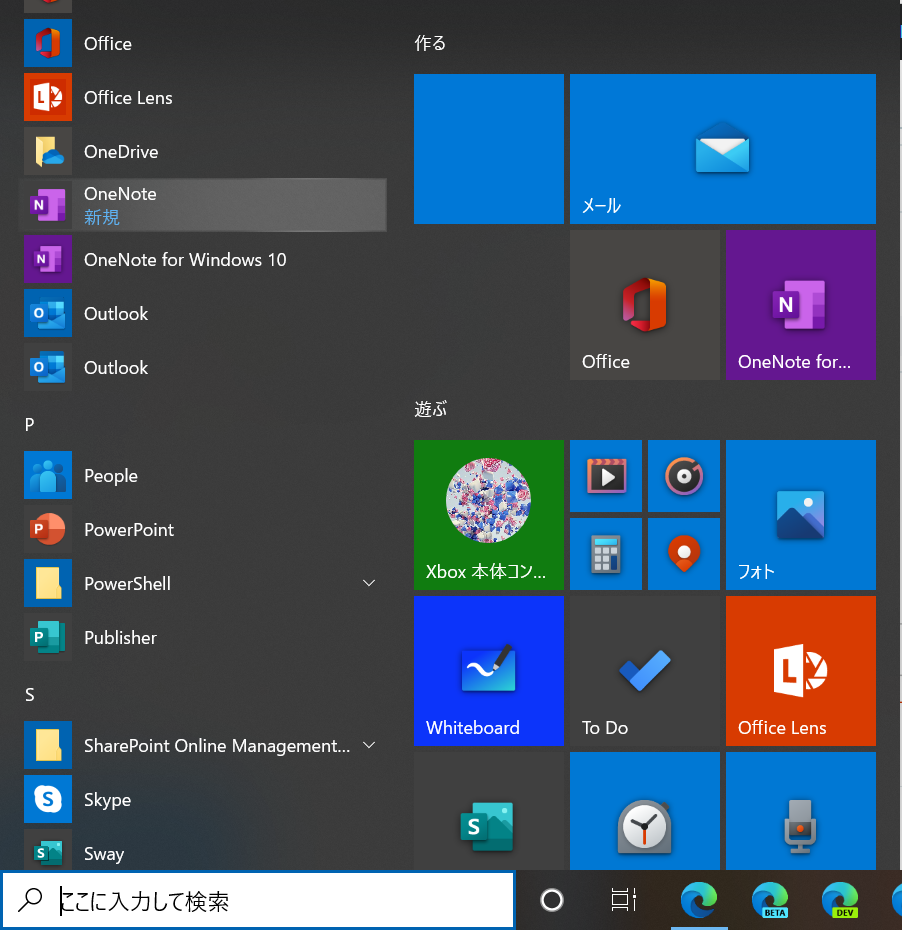Launch PowerPoint from app list
The image size is (902, 930).
(202, 529)
